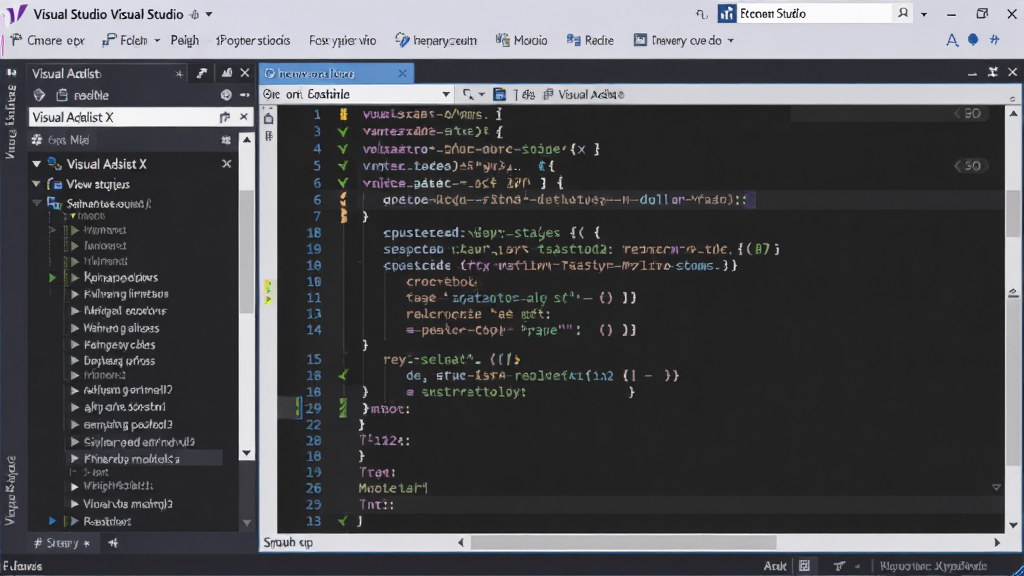Open the Gre om Eoshihle combo box
This screenshot has width=1024, height=576.
point(357,95)
